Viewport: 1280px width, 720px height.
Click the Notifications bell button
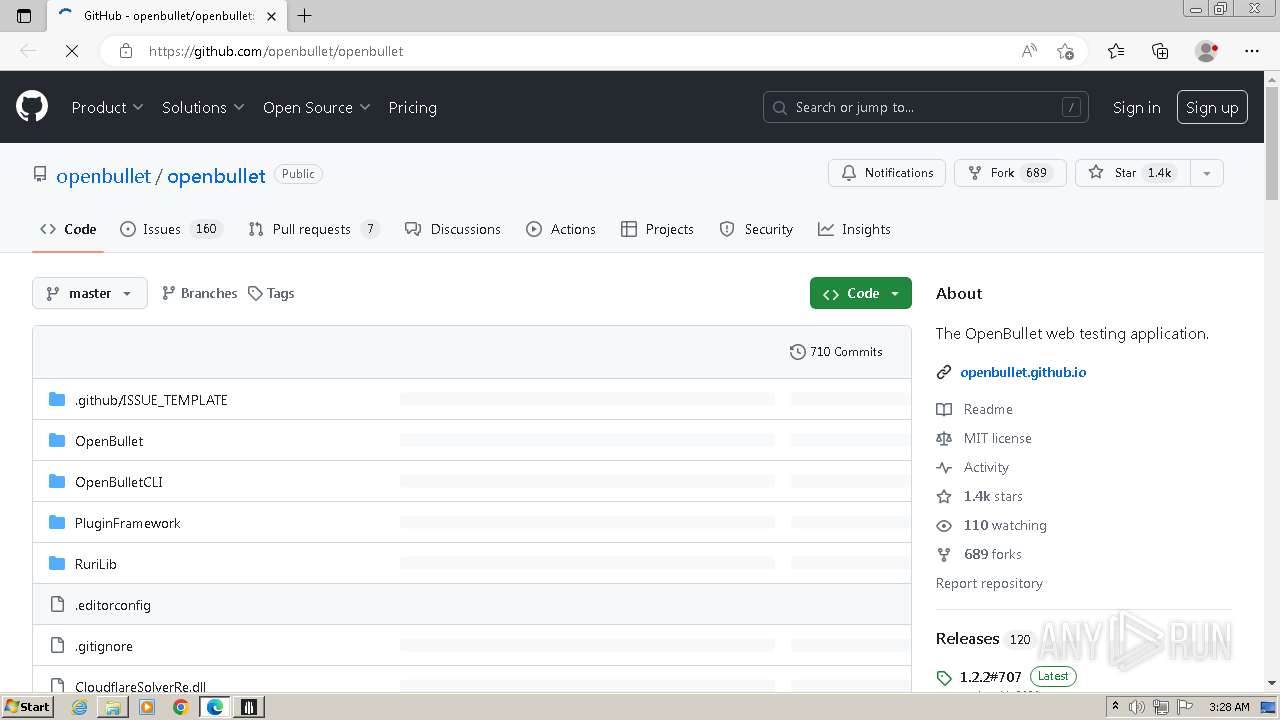887,173
